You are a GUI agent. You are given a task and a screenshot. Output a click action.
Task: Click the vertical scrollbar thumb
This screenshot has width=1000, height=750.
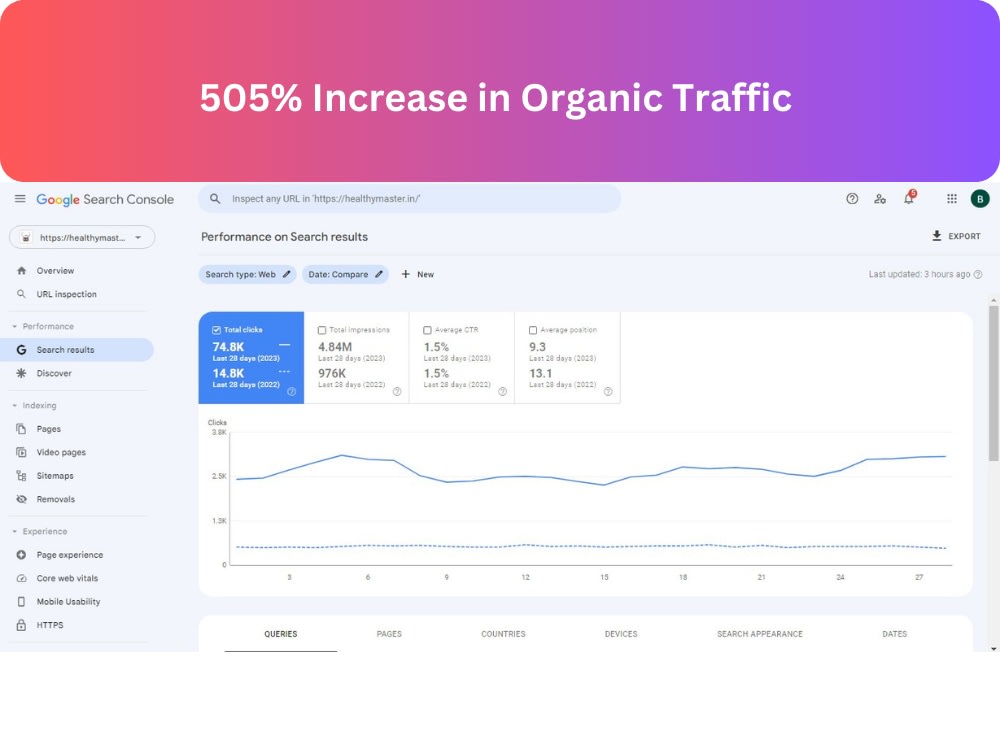pos(994,383)
